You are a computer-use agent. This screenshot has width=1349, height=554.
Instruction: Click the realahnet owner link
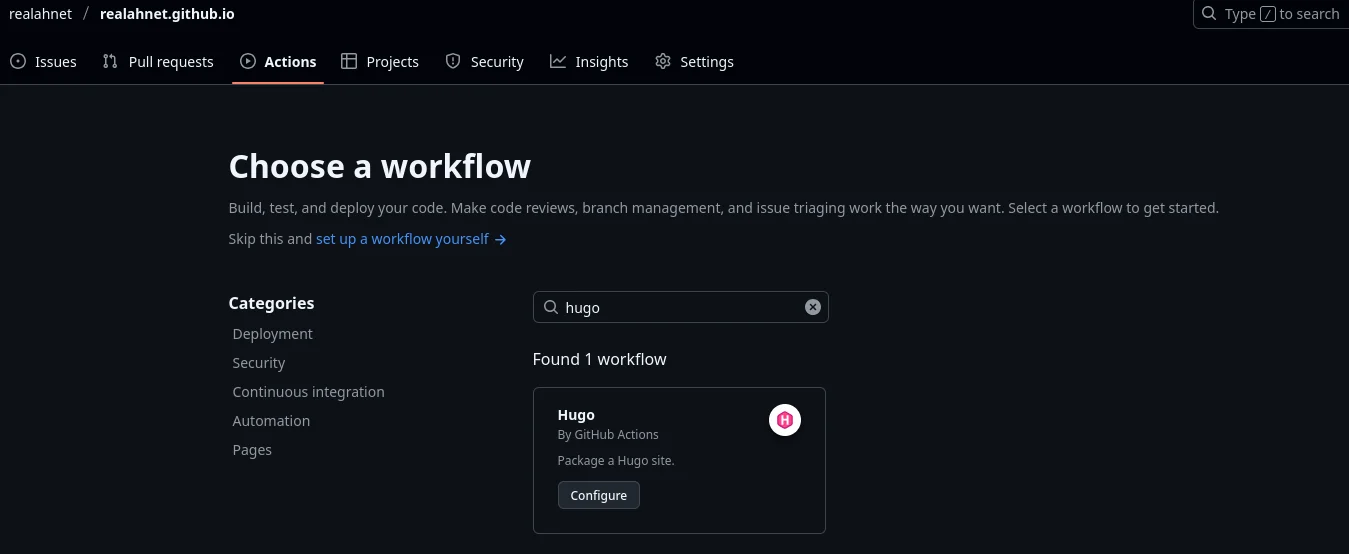click(x=41, y=14)
